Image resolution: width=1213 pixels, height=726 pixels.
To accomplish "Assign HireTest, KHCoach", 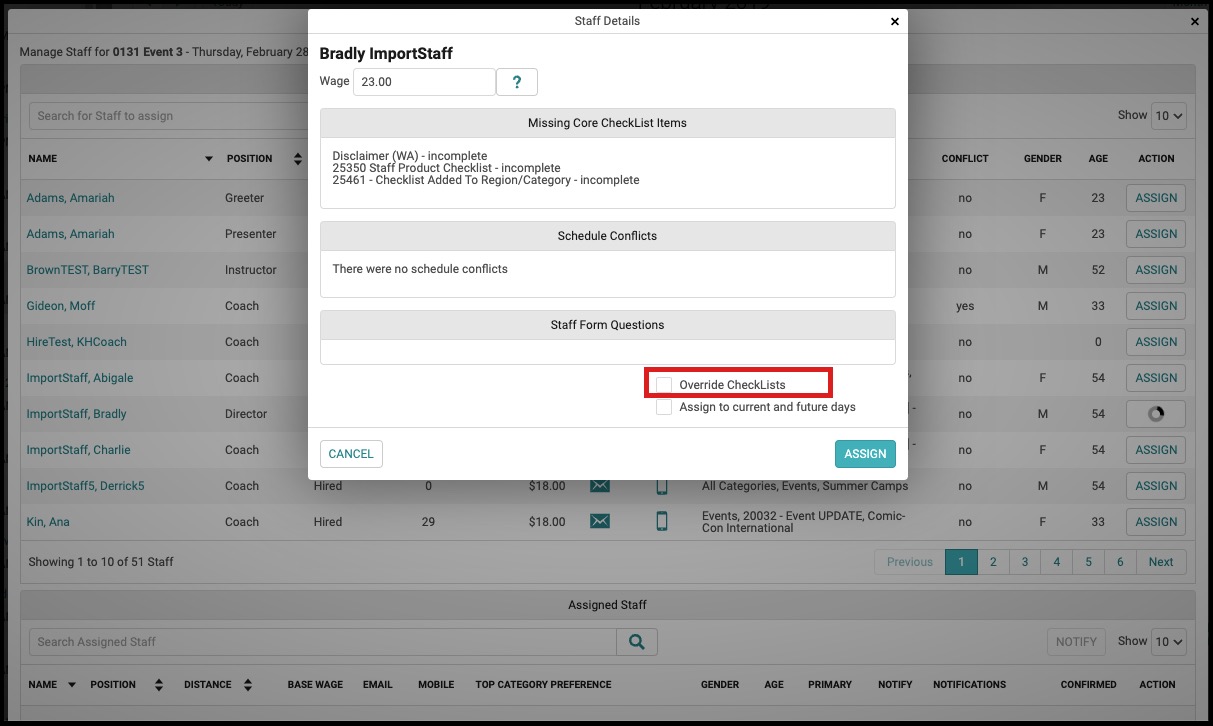I will (x=1156, y=342).
